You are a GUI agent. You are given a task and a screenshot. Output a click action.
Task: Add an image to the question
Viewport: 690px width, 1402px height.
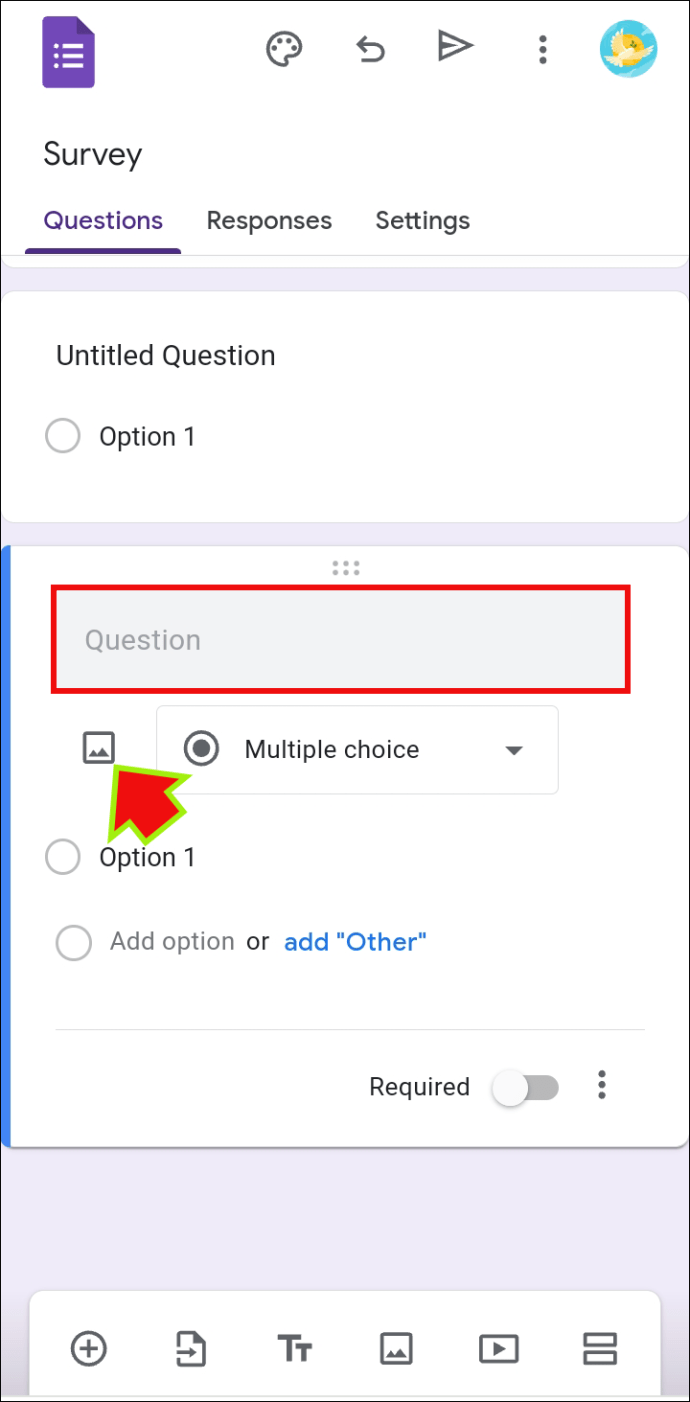98,747
